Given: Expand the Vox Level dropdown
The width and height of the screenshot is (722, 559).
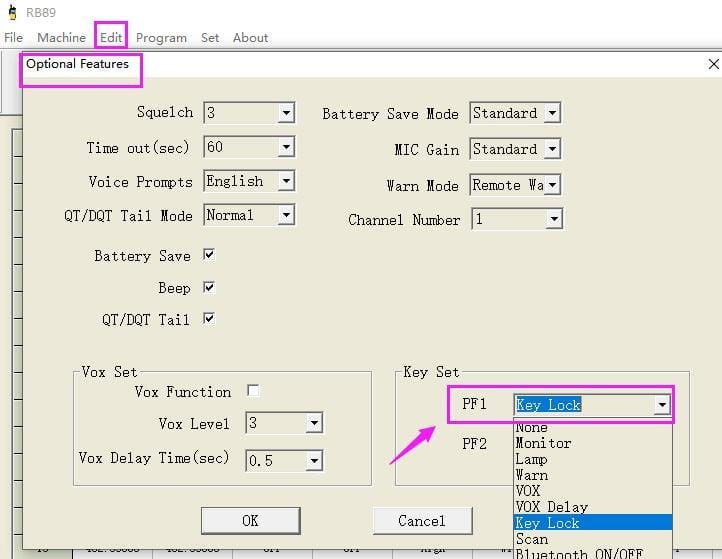Looking at the screenshot, I should pos(314,423).
